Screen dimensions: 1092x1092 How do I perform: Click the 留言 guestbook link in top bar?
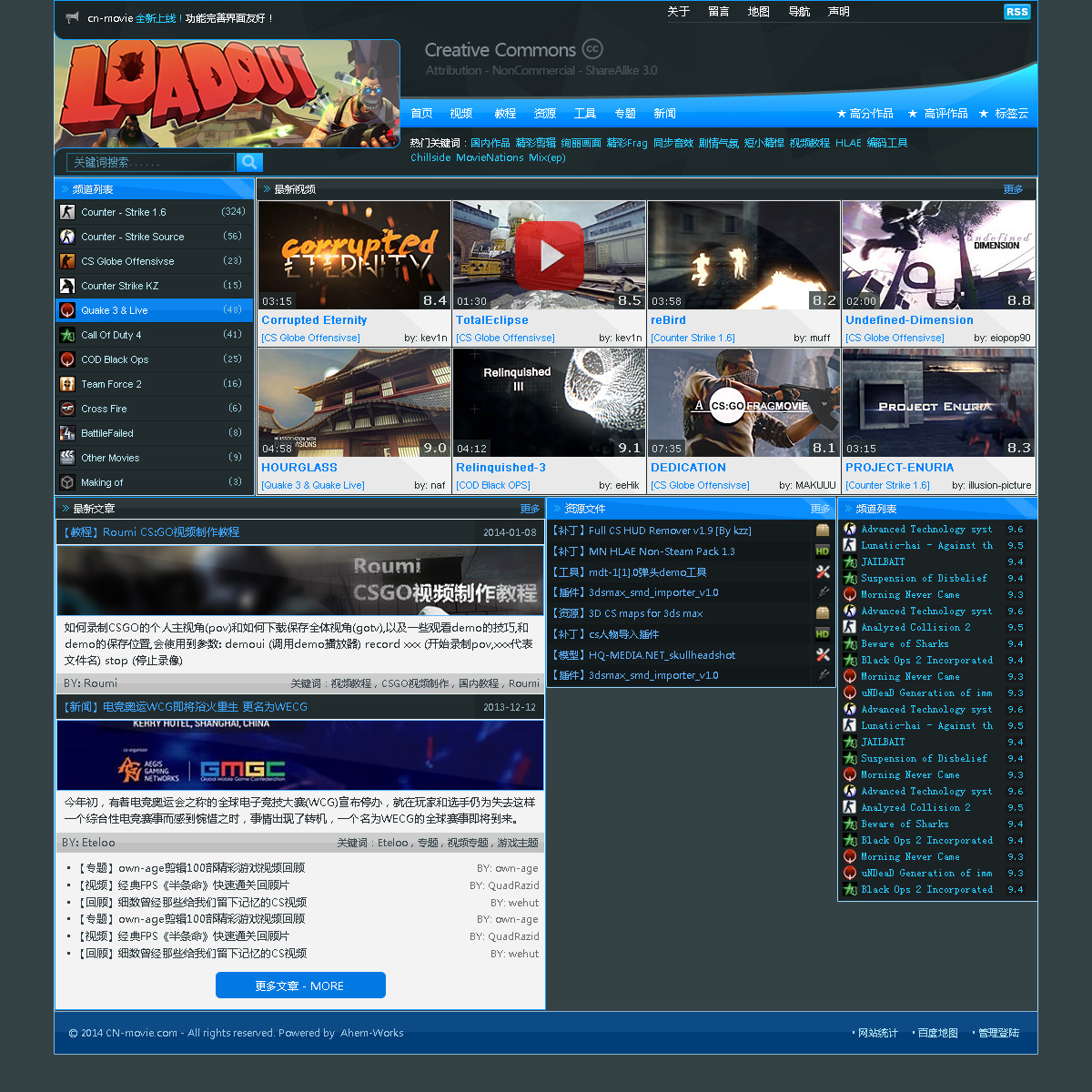(x=719, y=12)
